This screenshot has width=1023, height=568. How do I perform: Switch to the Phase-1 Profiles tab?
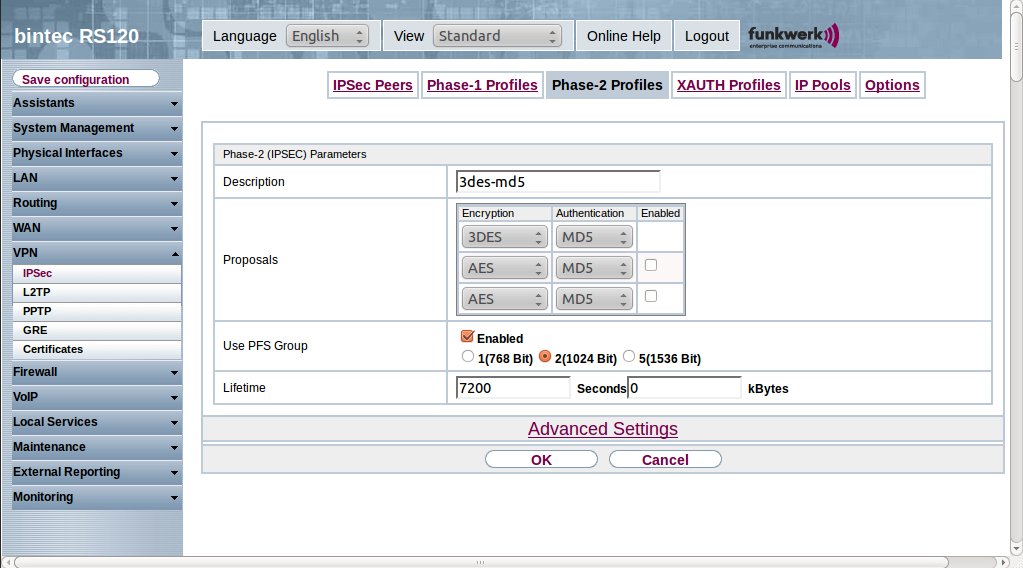tap(482, 85)
